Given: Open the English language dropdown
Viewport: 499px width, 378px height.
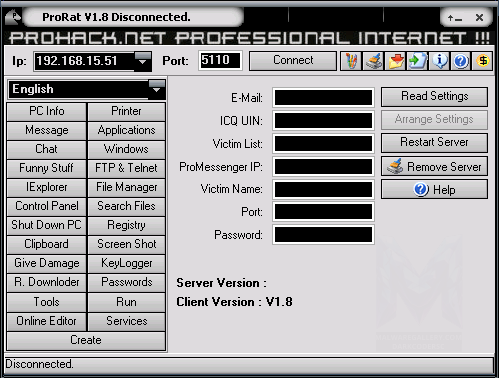Looking at the screenshot, I should (157, 89).
